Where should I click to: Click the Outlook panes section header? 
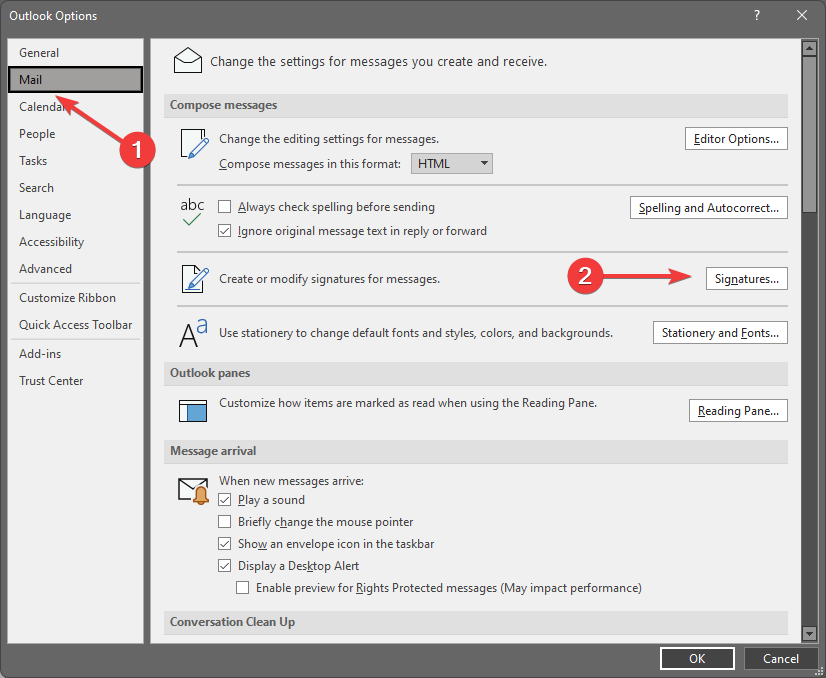[x=476, y=373]
